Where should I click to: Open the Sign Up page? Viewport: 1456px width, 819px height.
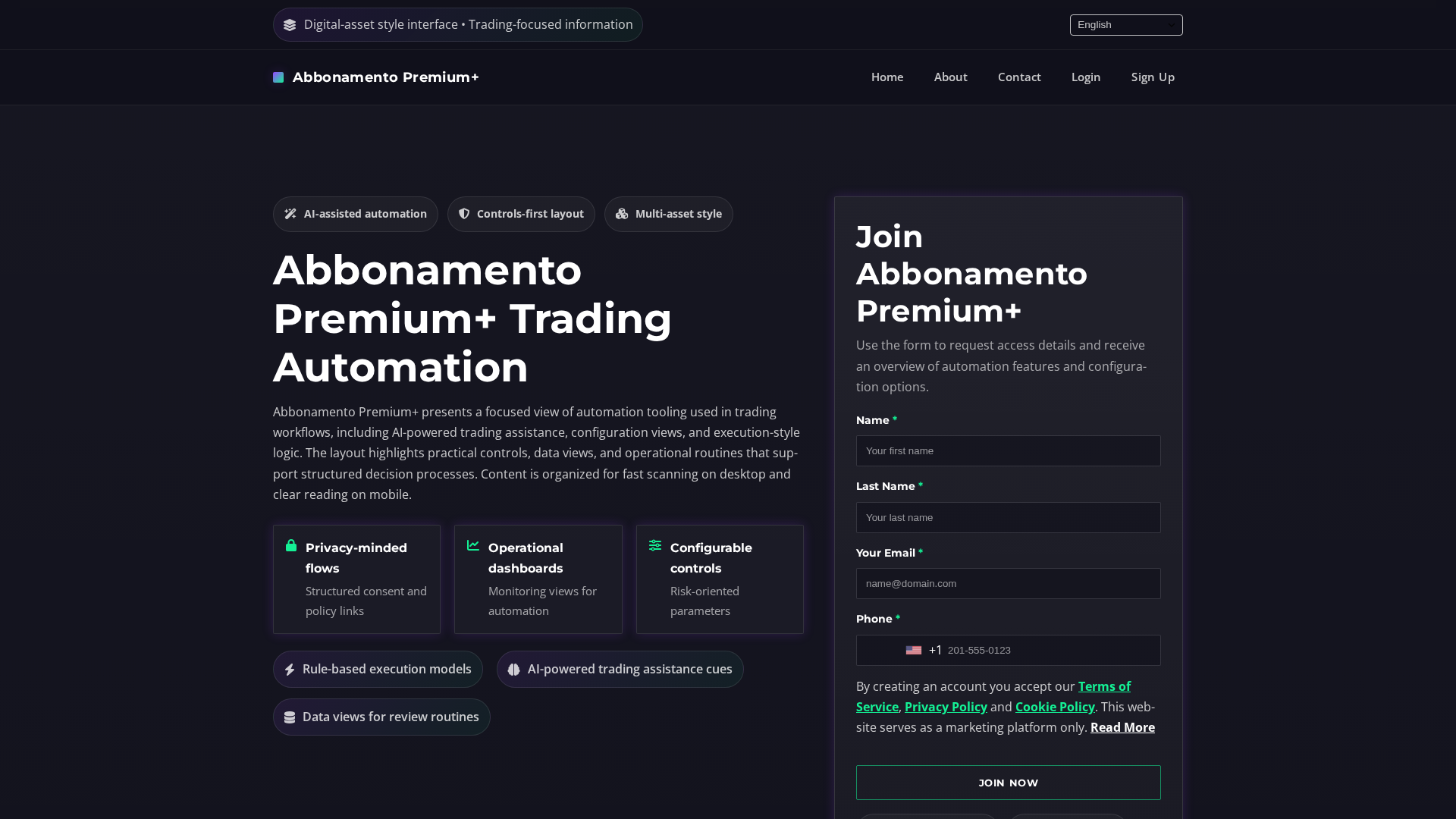coord(1153,77)
